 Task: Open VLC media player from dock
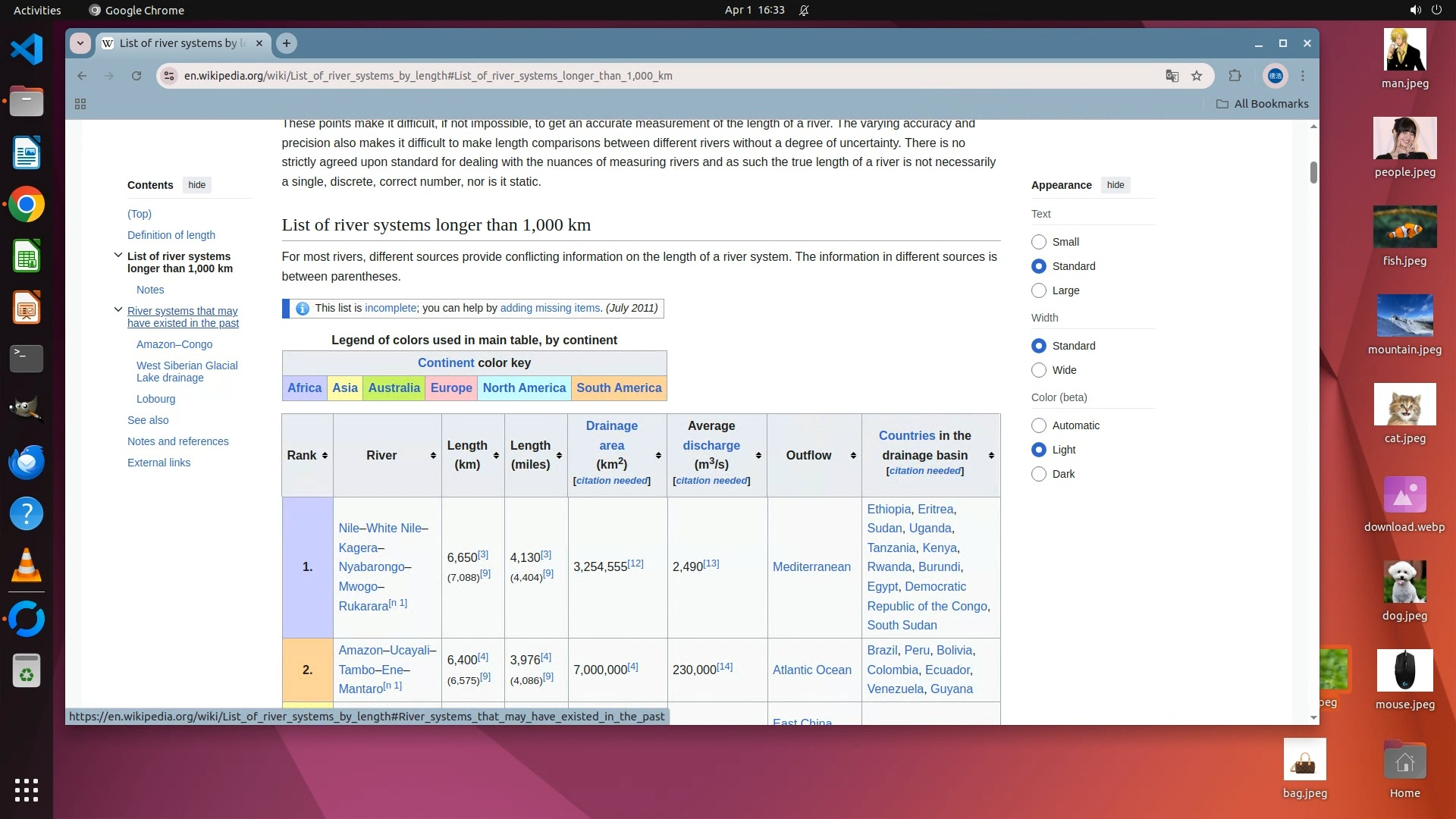point(27,566)
